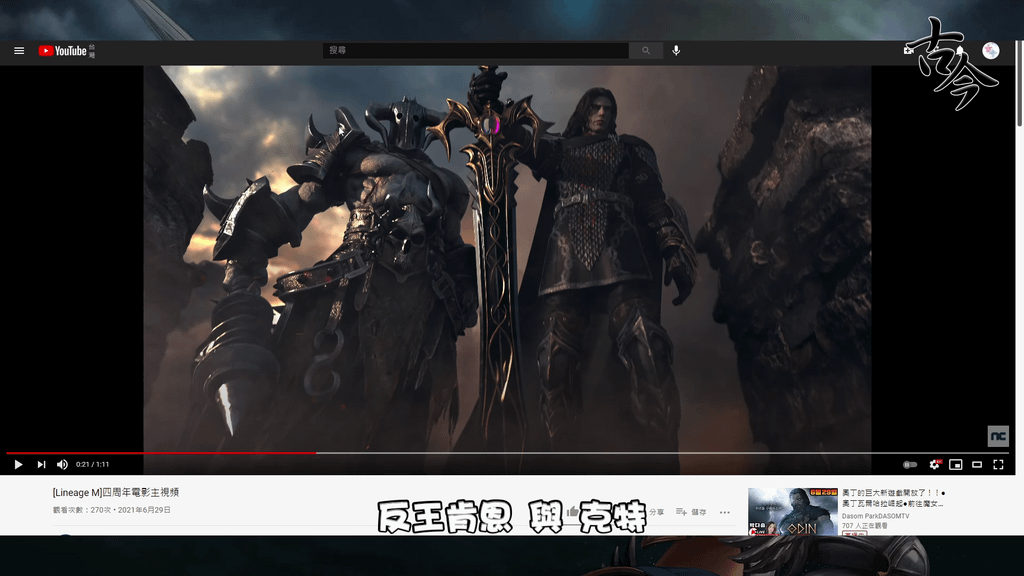Skip to the next video

pyautogui.click(x=41, y=464)
